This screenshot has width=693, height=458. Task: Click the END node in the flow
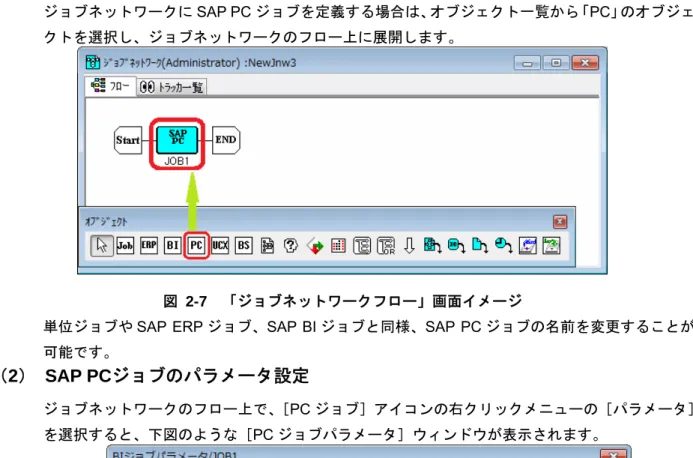226,140
